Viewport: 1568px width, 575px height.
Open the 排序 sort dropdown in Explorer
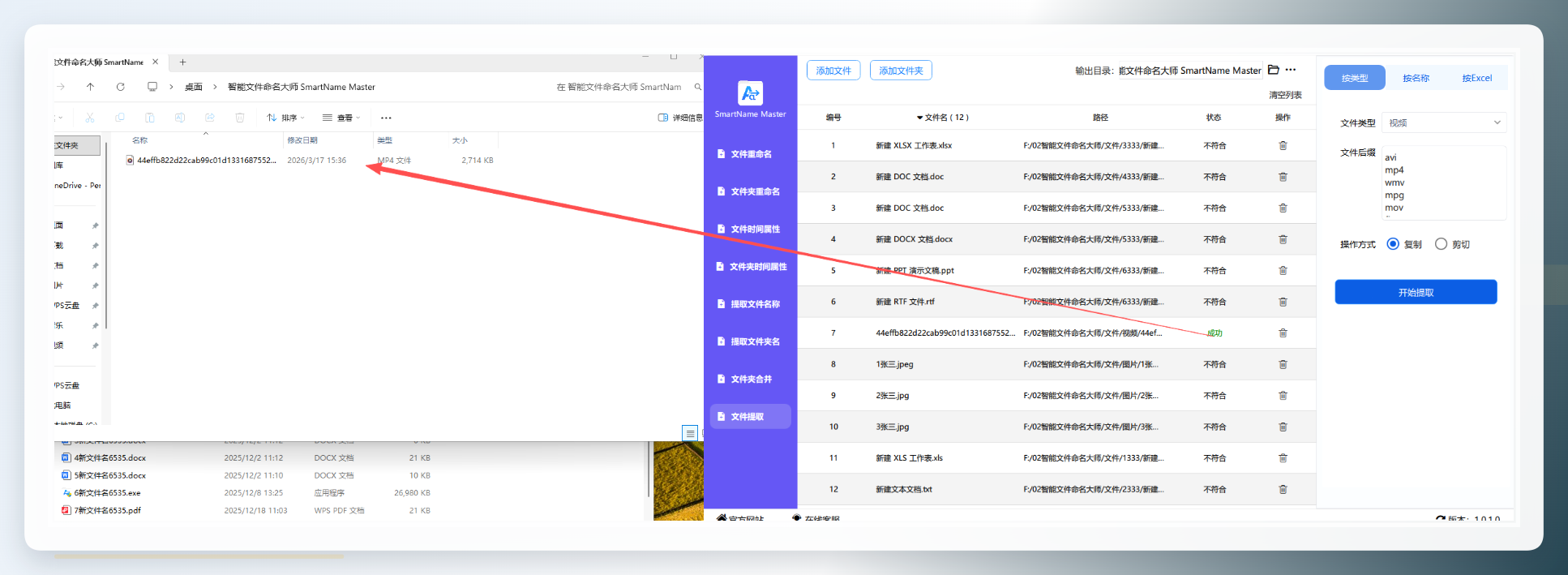pos(285,118)
